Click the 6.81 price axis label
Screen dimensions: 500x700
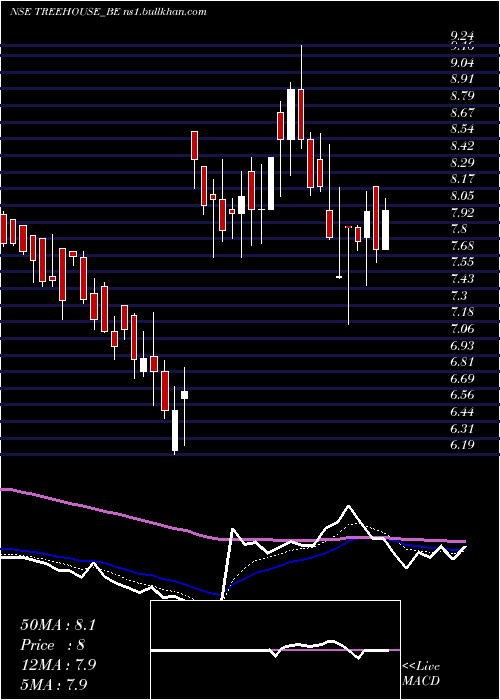[x=462, y=362]
